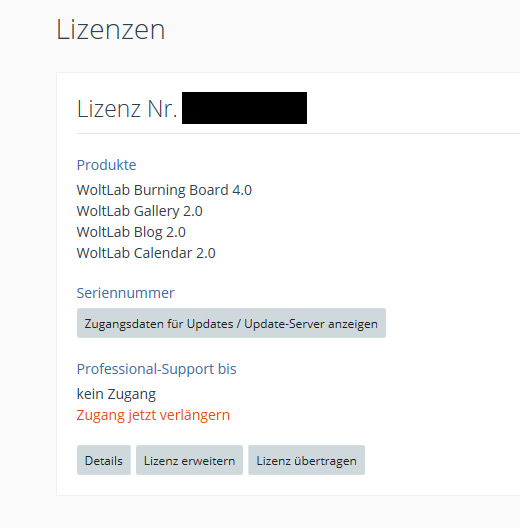Click the version number 4.0 of Burning Board

tap(242, 190)
